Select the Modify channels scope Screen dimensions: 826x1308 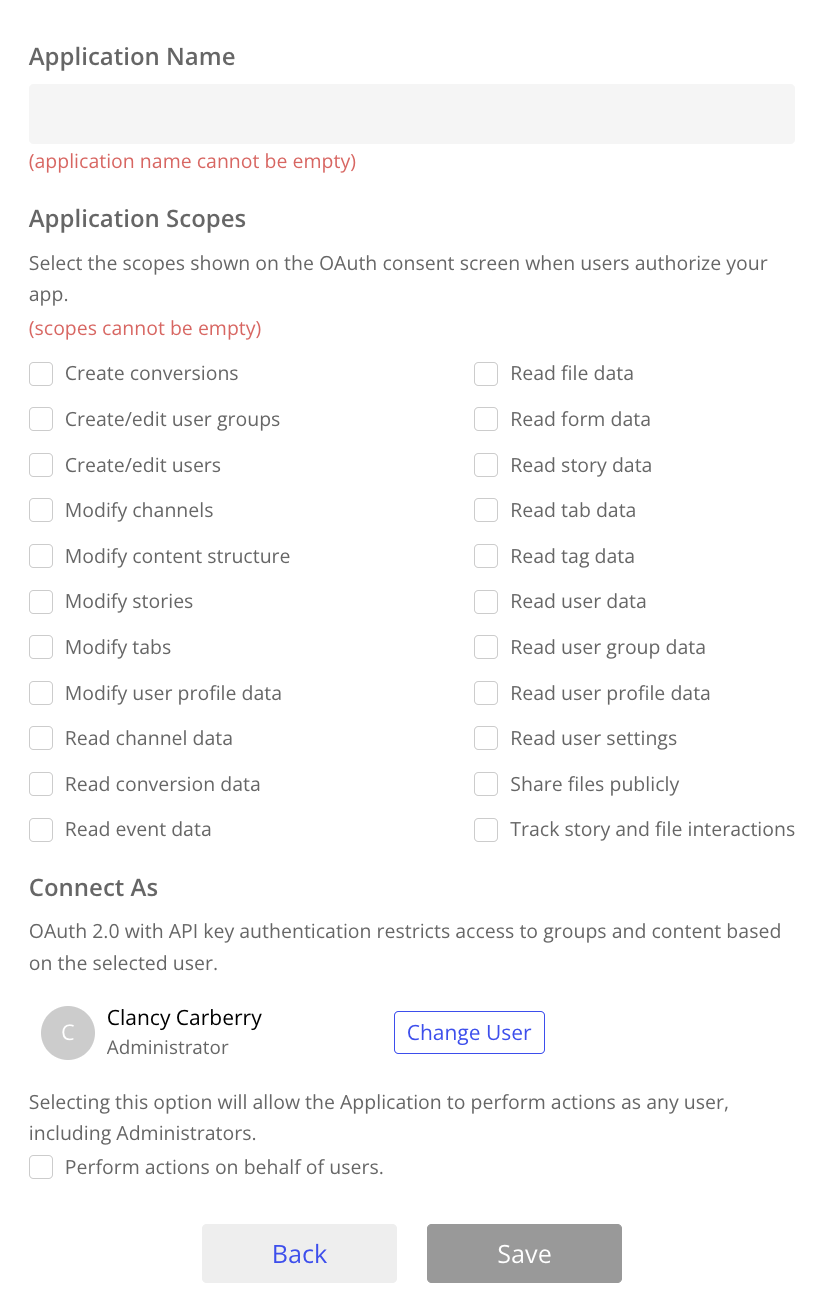(41, 511)
